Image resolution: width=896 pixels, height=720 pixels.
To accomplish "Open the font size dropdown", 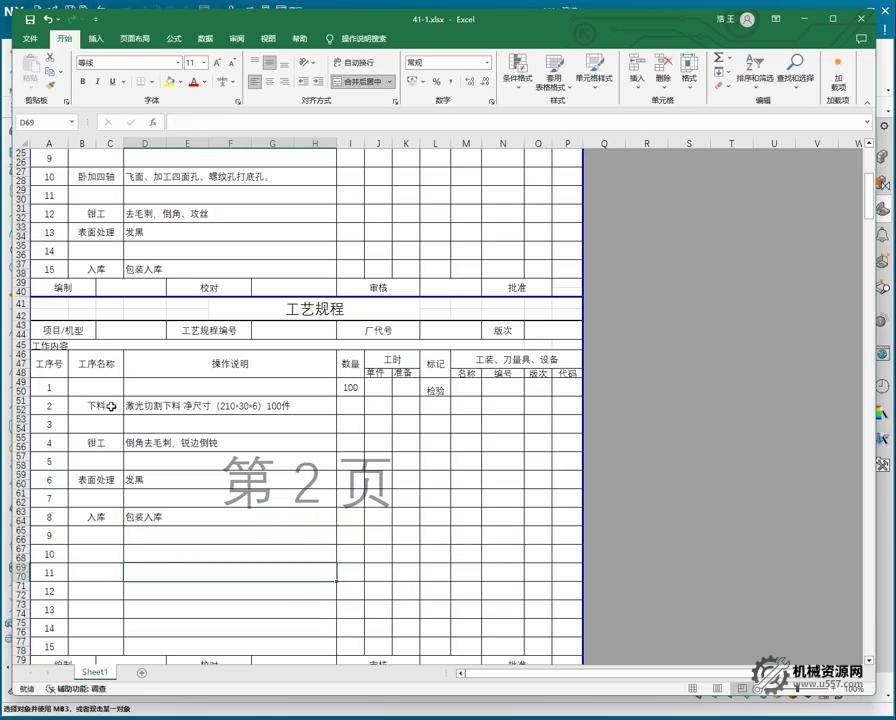I will [x=205, y=62].
